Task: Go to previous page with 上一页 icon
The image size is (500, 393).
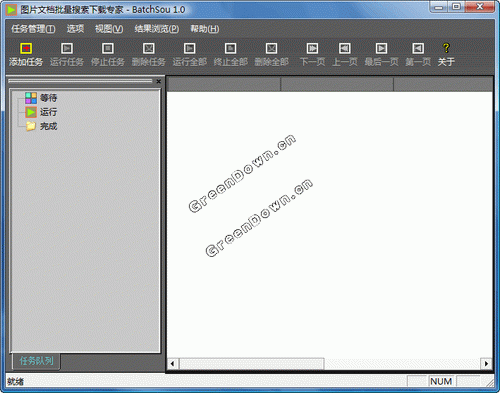Action: tap(345, 49)
